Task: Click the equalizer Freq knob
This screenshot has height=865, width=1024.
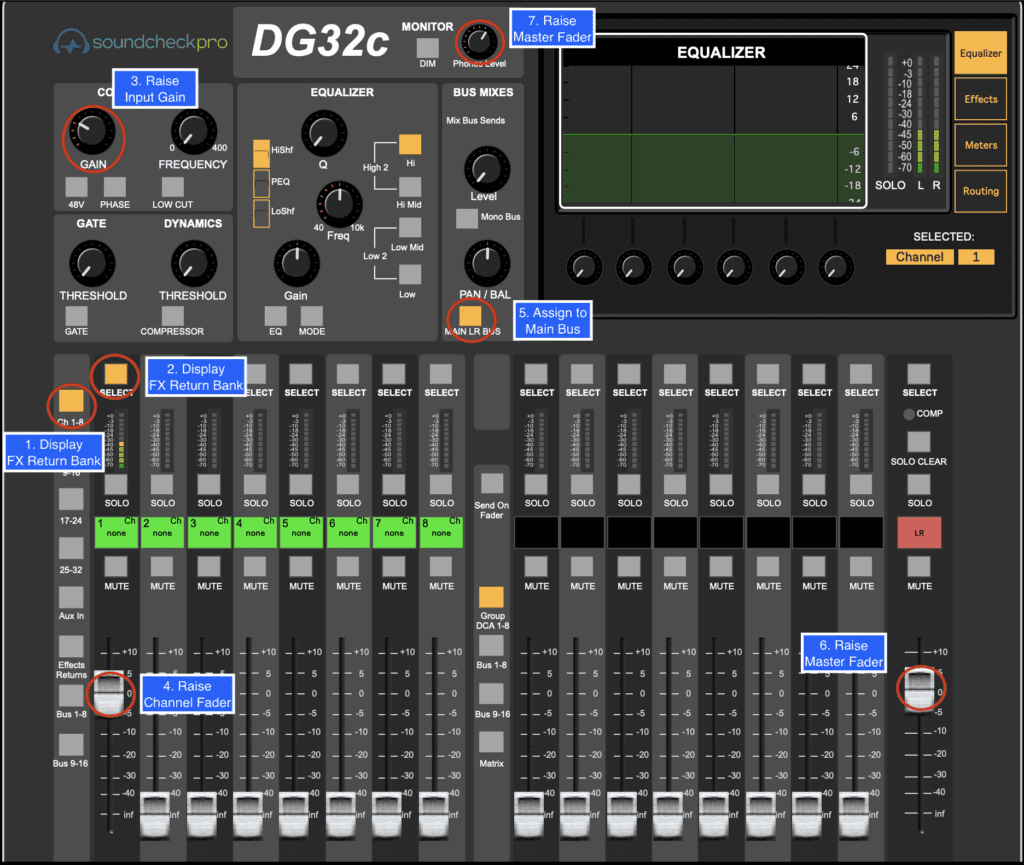Action: 339,204
